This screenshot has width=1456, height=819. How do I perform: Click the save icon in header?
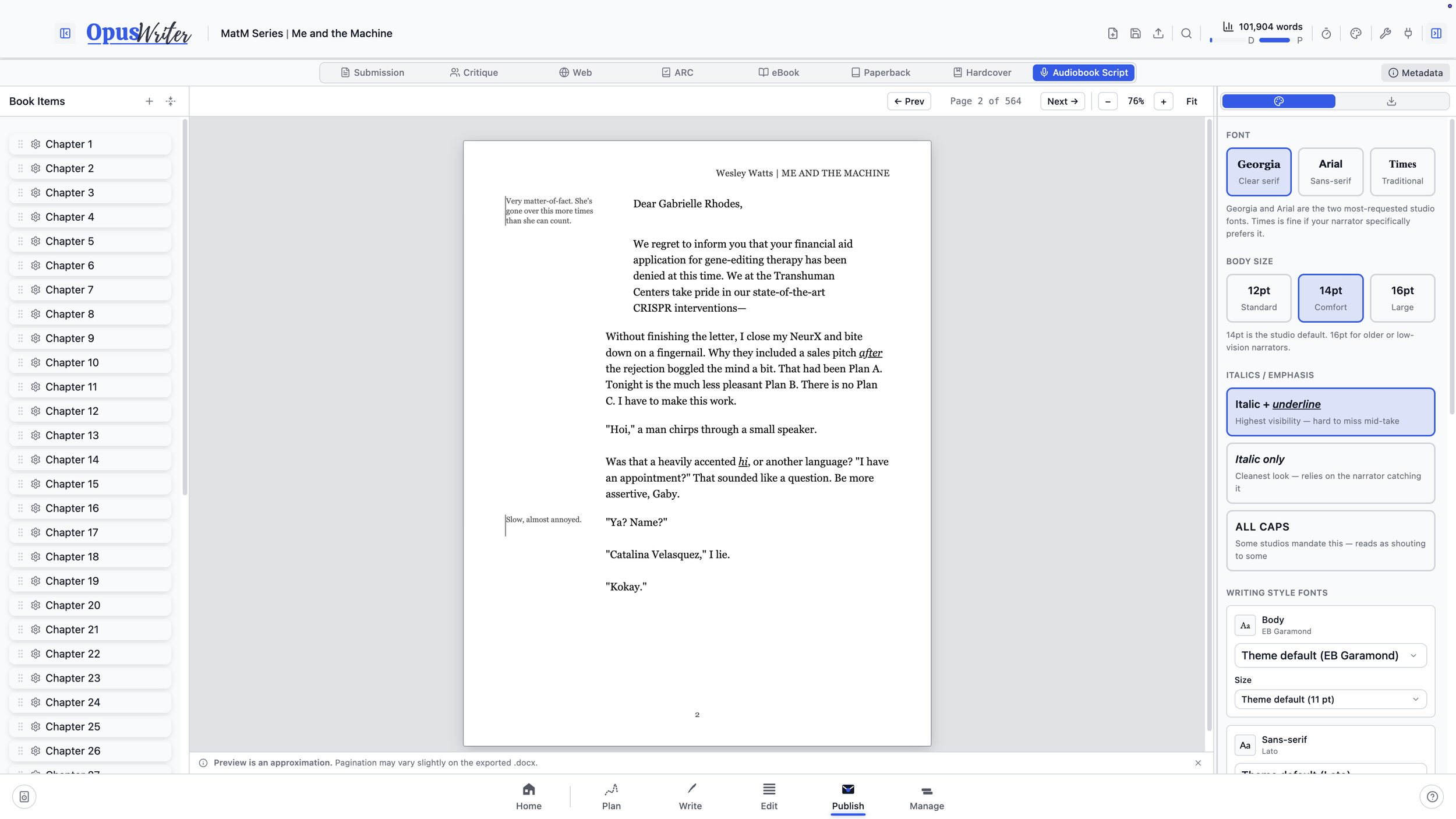click(x=1135, y=33)
